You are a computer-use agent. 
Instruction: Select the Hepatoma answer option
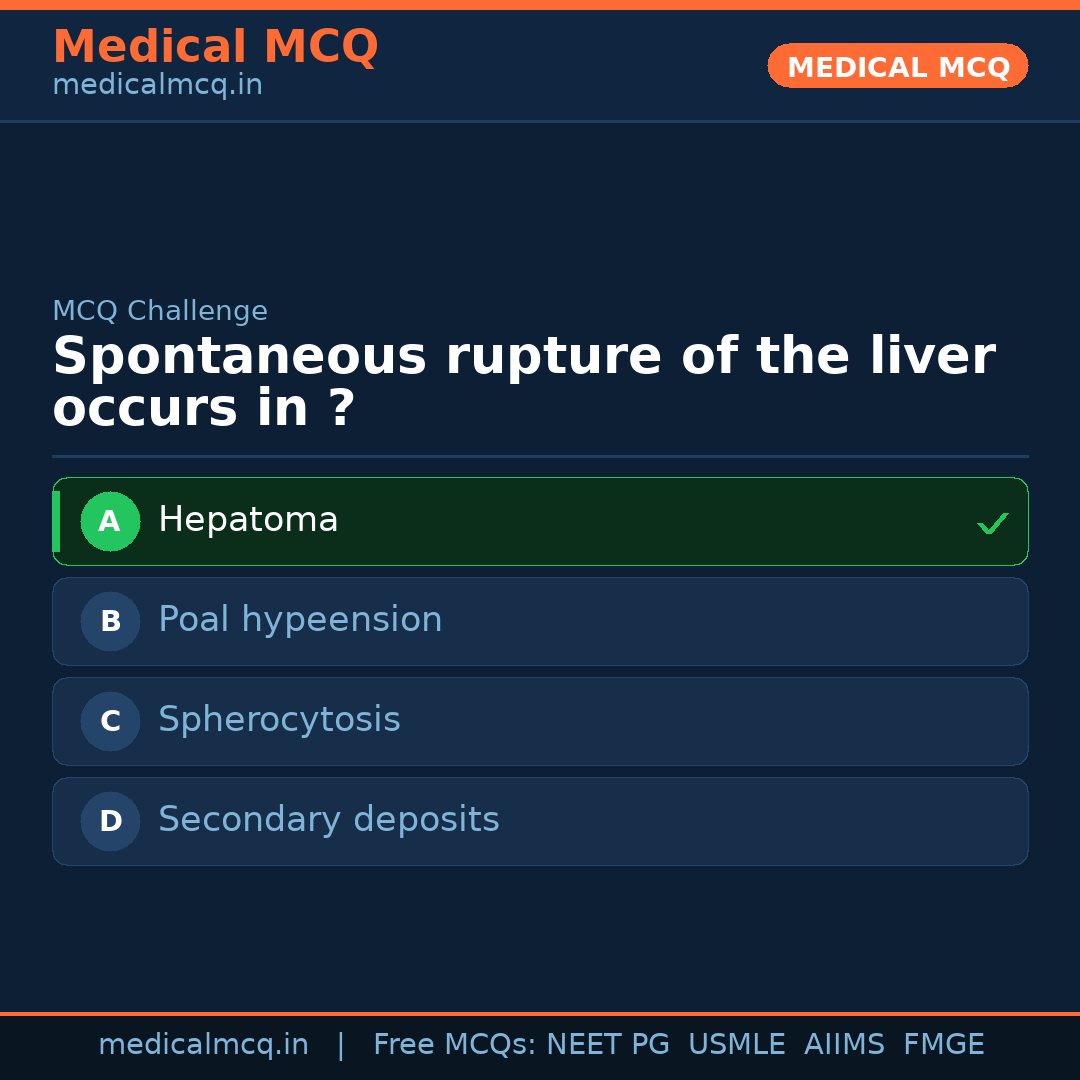[x=540, y=521]
